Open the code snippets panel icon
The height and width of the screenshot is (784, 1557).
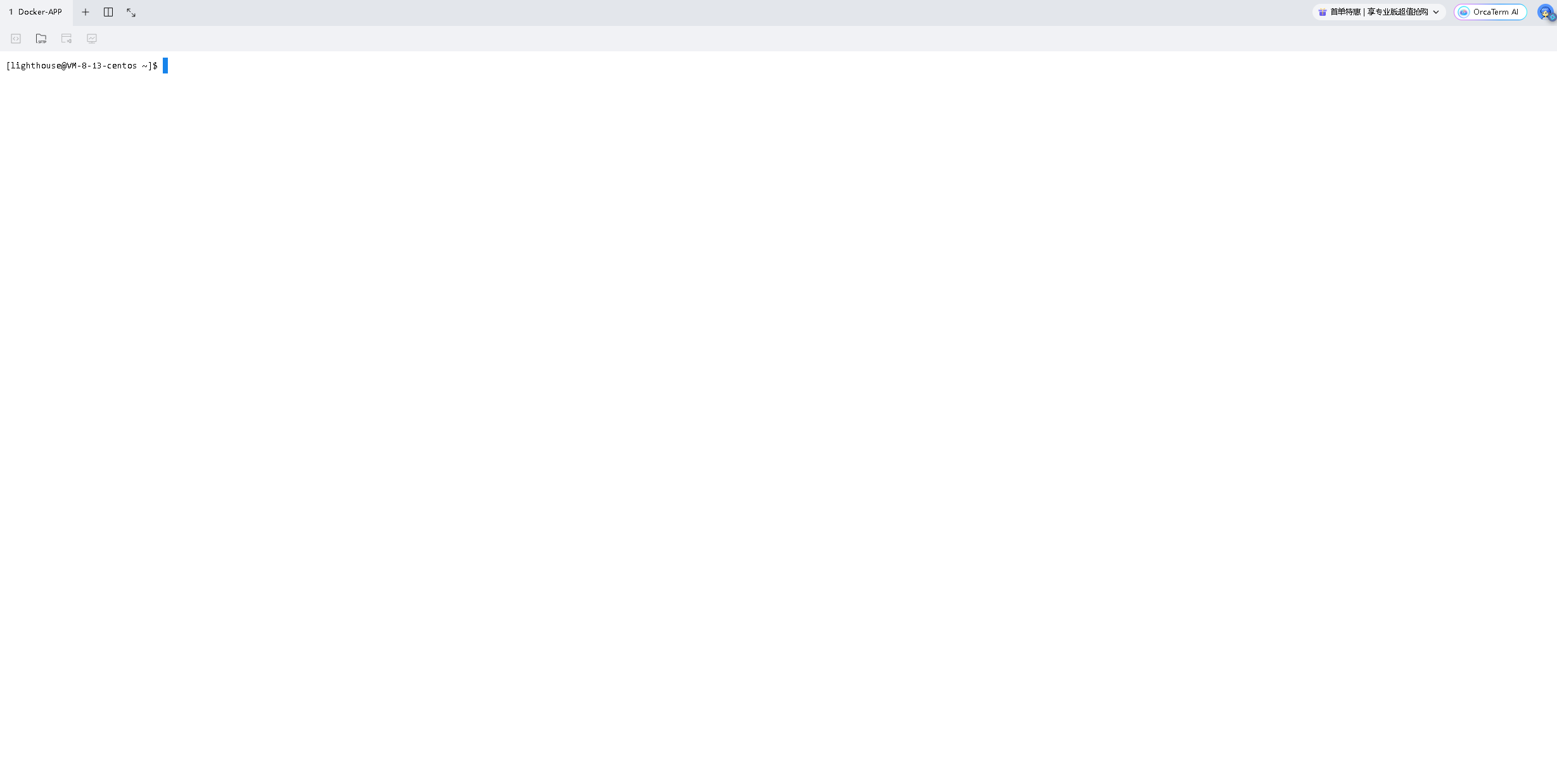(x=16, y=39)
